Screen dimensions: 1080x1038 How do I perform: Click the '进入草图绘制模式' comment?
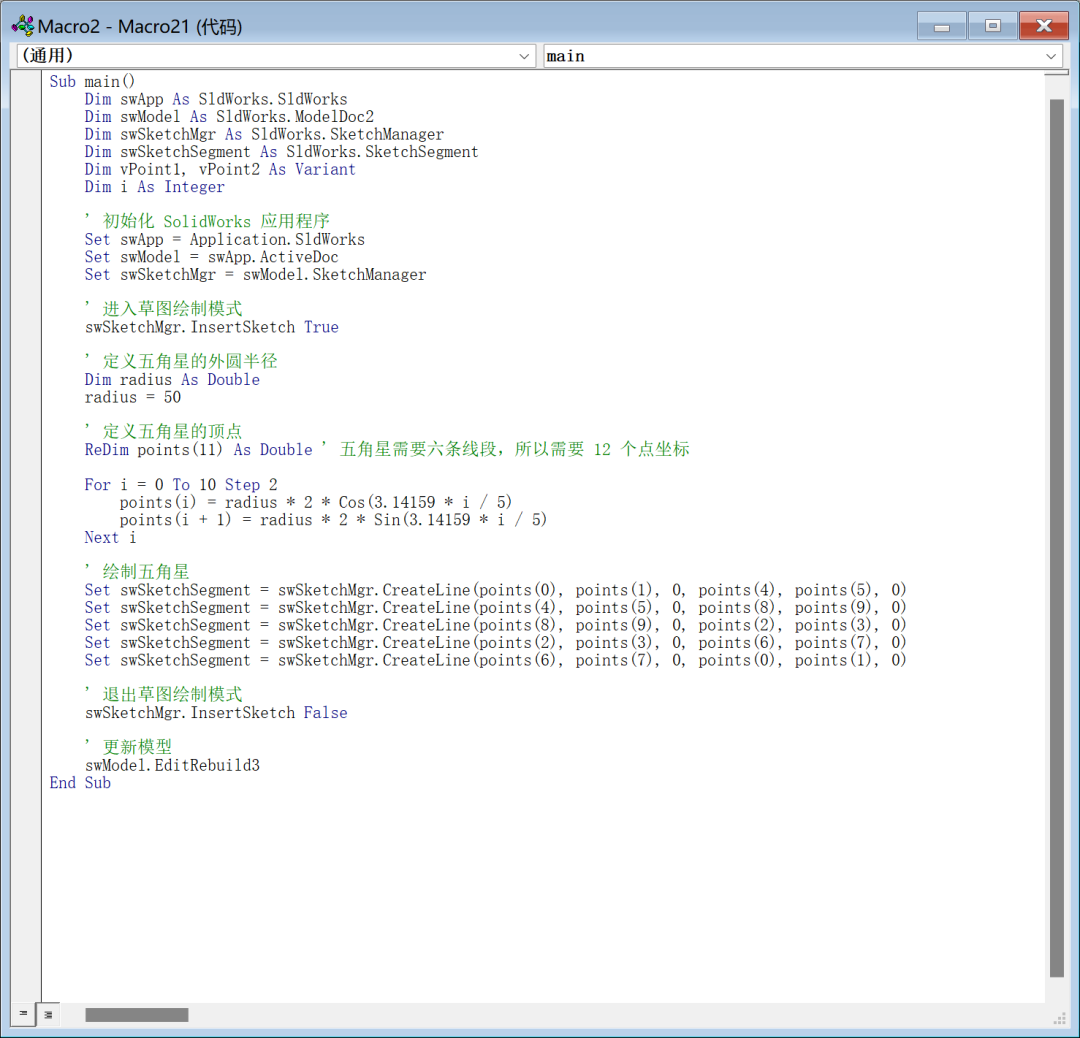163,309
